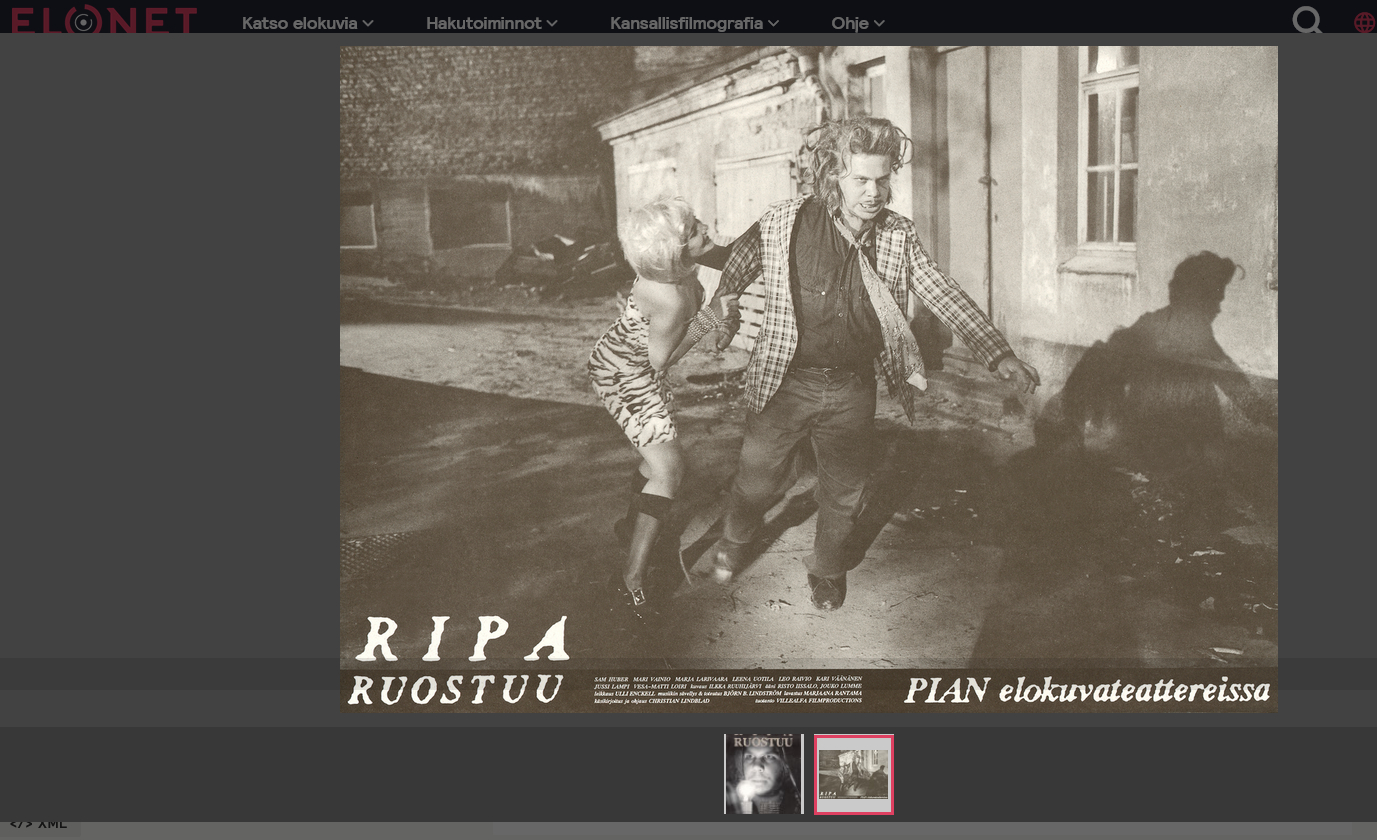The width and height of the screenshot is (1377, 840).
Task: Click the red globe language icon
Action: (x=1364, y=22)
